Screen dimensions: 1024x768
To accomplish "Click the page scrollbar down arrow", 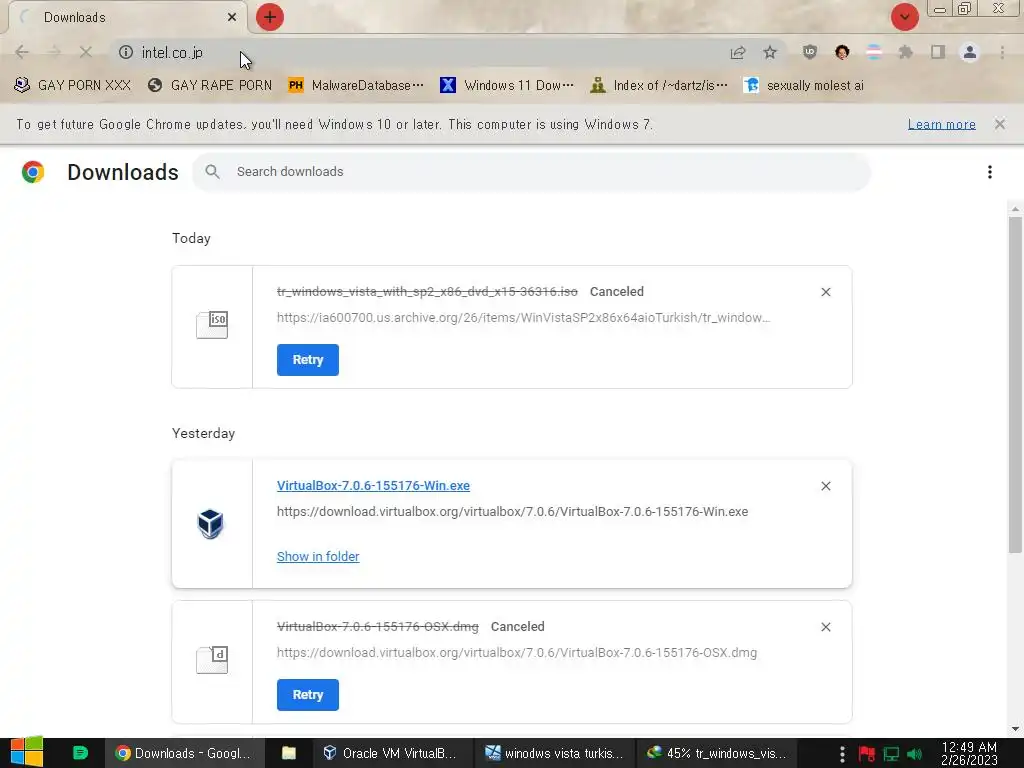I will [1015, 729].
